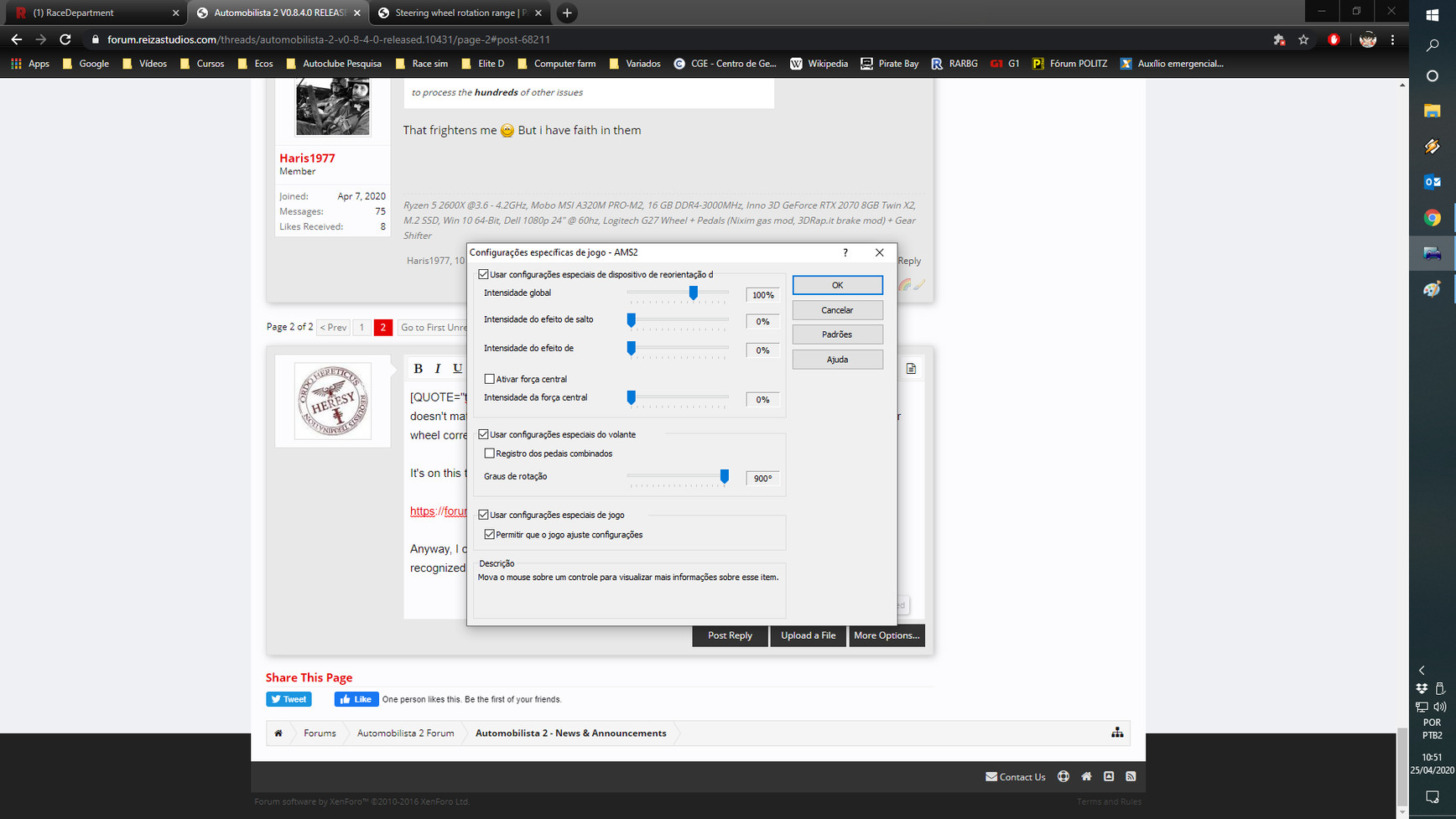Click the Chrome icon in the taskbar

pos(1433,218)
